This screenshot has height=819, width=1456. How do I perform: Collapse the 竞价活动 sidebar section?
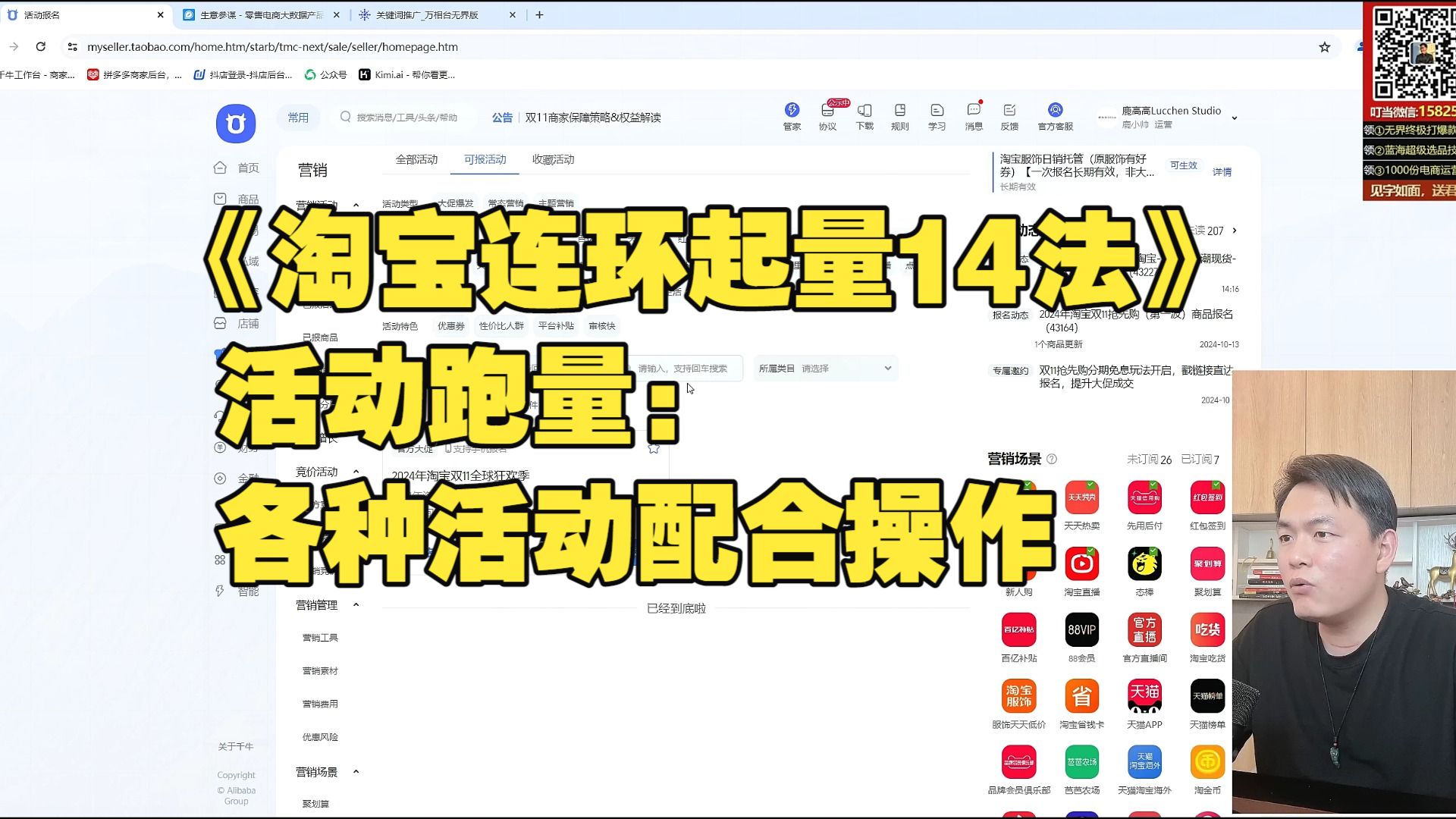click(356, 472)
